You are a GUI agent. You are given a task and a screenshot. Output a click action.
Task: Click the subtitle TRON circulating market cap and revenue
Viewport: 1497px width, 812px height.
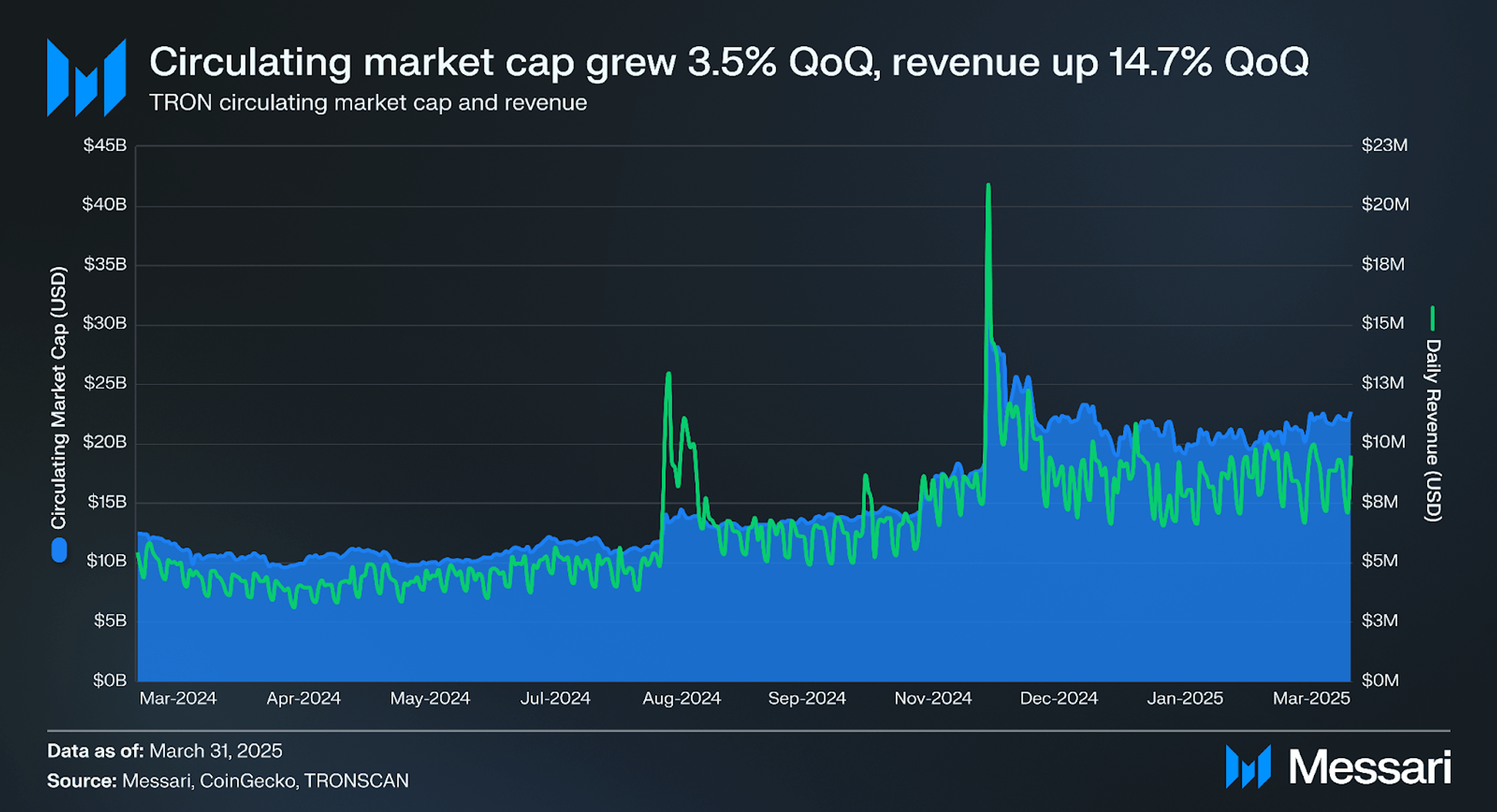(x=368, y=103)
